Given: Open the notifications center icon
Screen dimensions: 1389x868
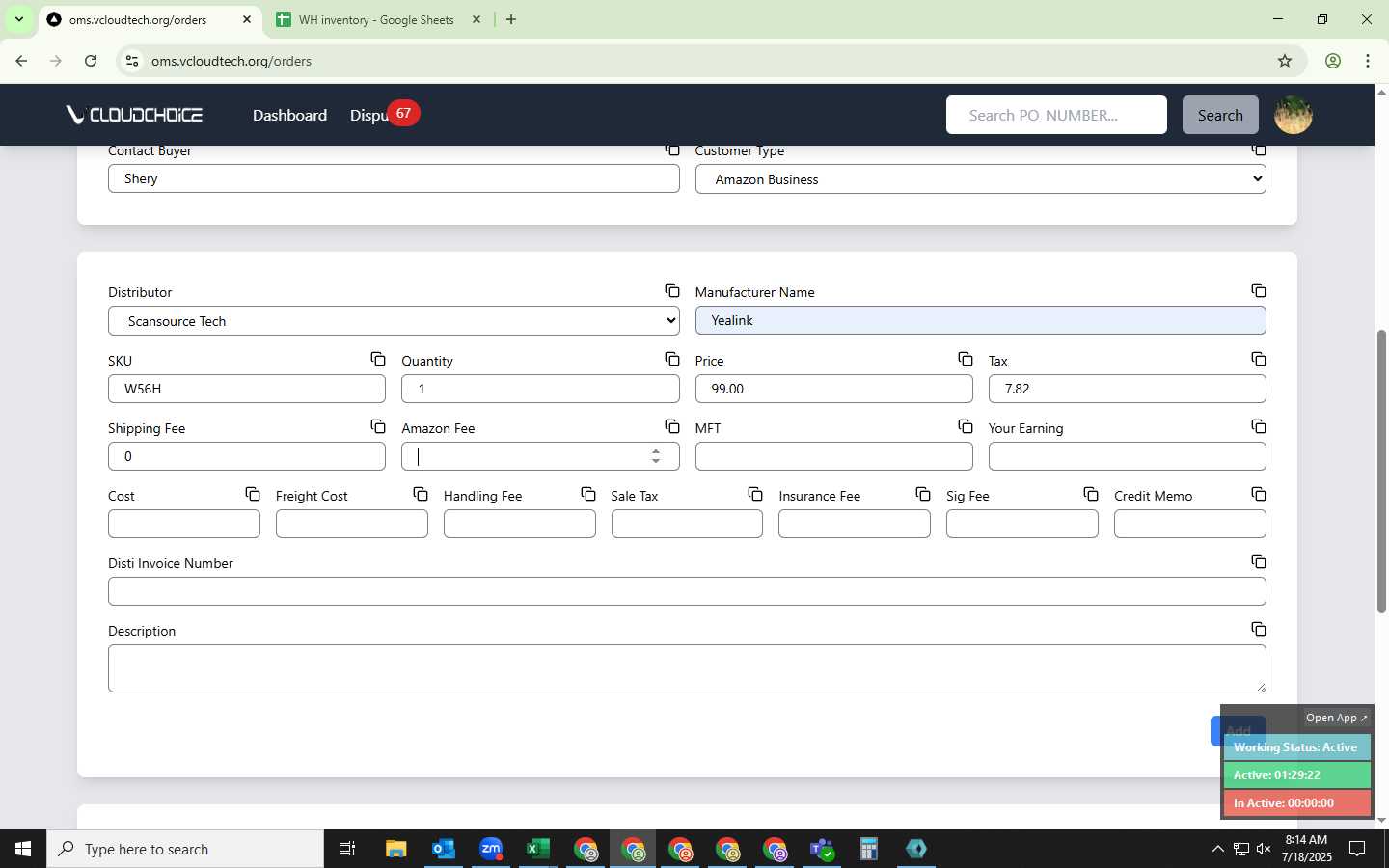Looking at the screenshot, I should (x=1357, y=849).
